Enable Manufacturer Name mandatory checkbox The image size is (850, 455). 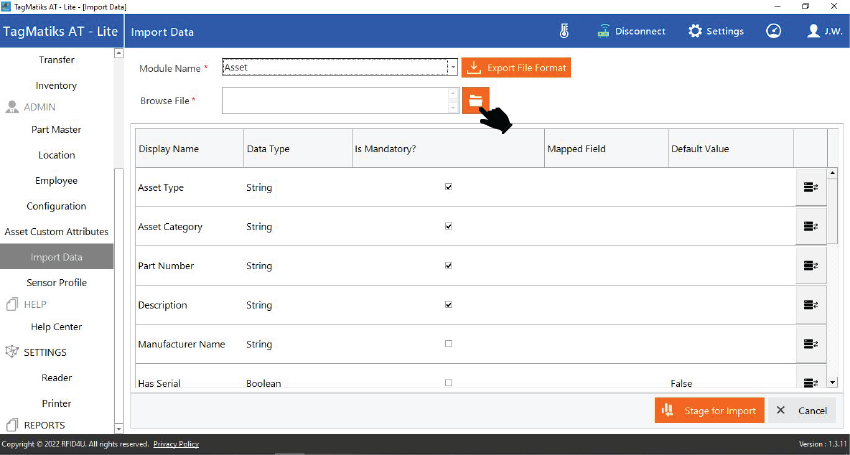448,344
